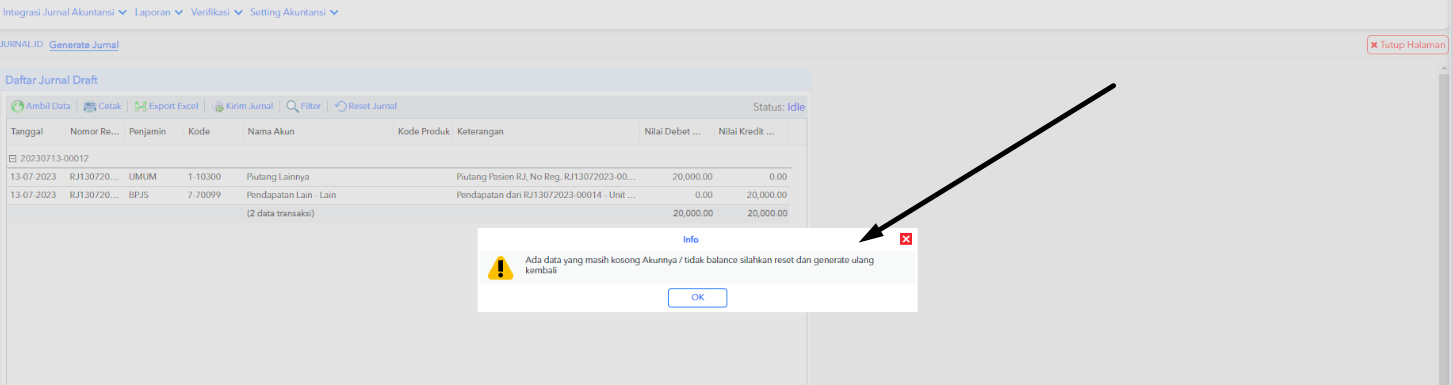Click the JURNAL.ID breadcrumb text
The image size is (1453, 385).
coord(20,45)
